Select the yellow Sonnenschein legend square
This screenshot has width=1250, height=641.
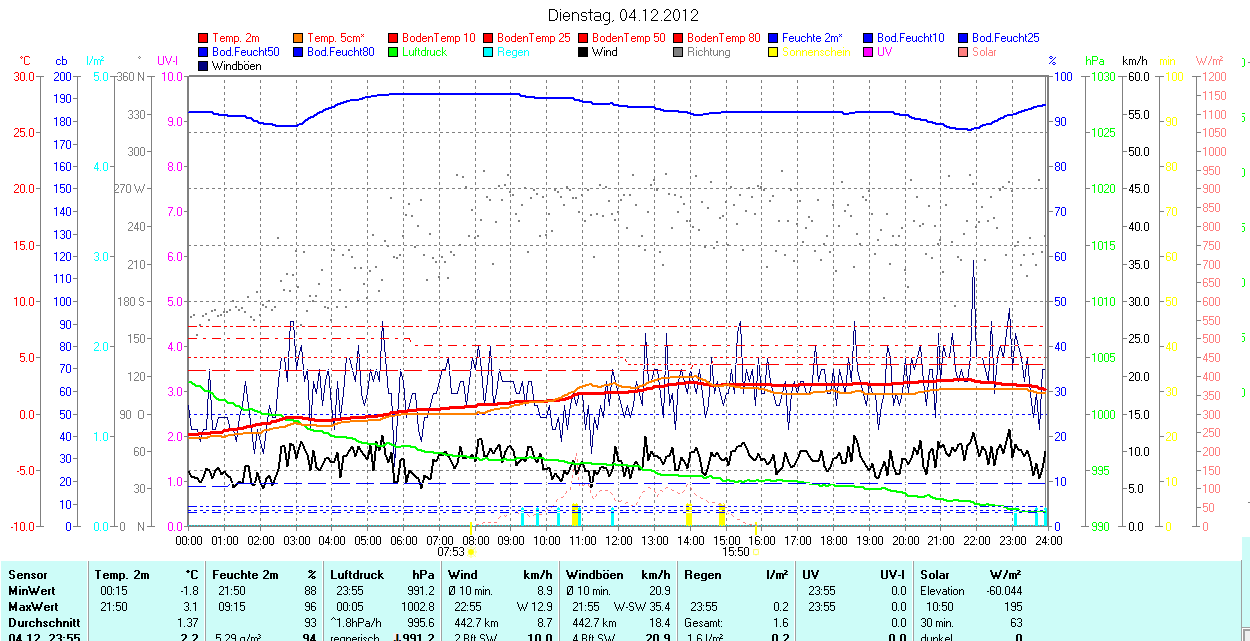point(774,52)
